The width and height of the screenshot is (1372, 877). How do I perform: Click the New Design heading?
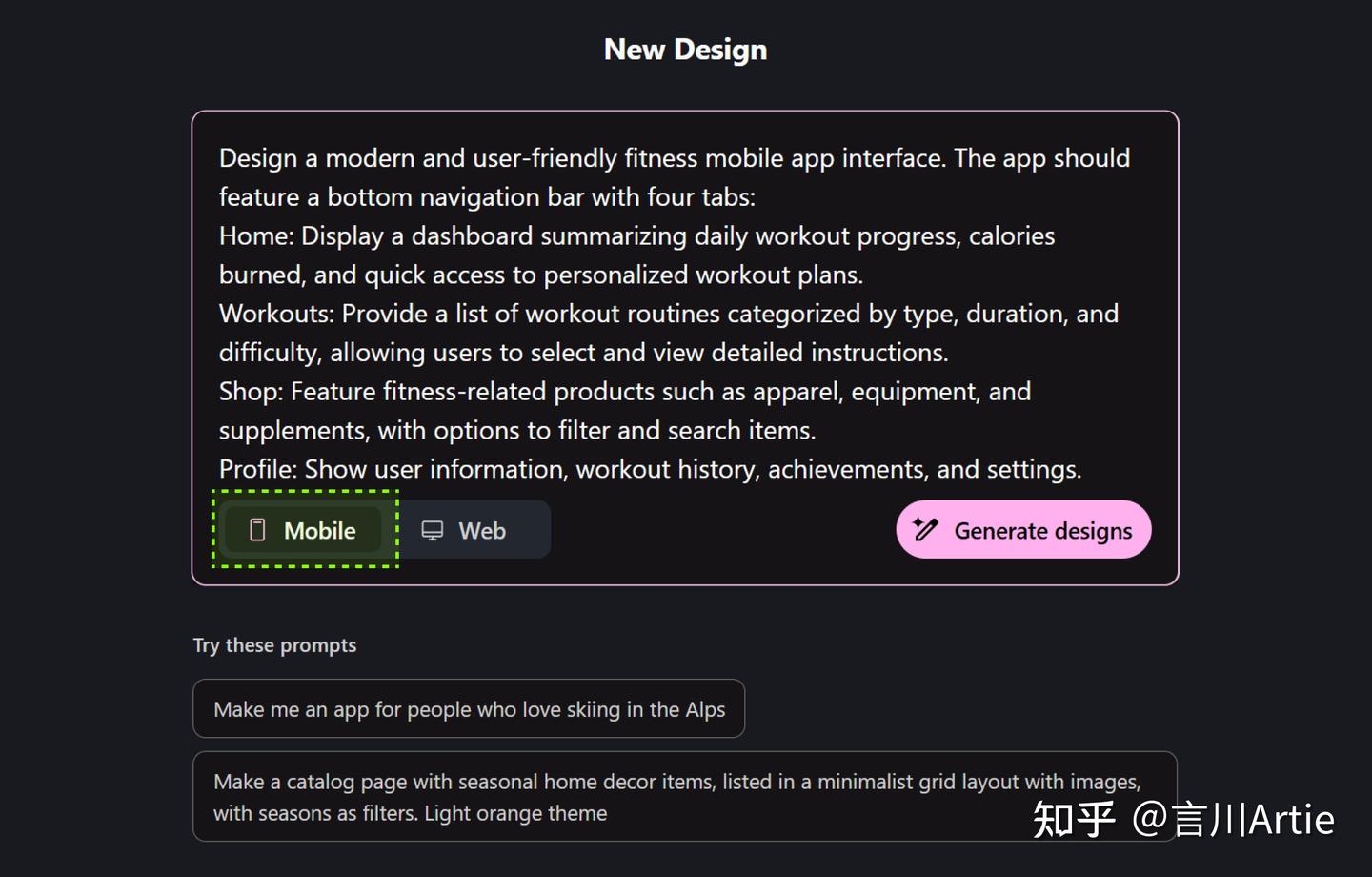685,49
